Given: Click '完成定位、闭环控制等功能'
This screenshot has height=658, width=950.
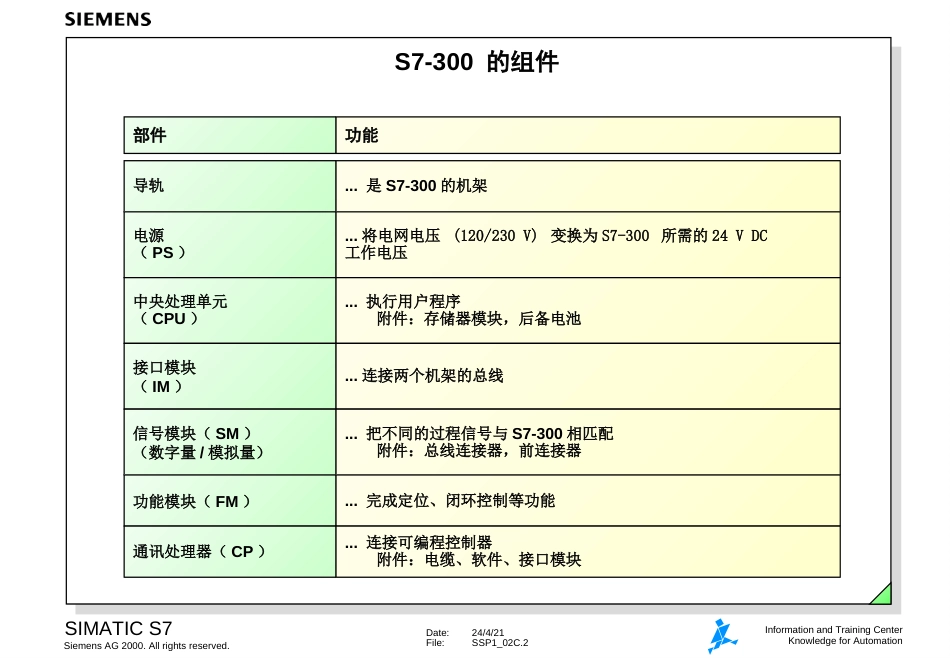Looking at the screenshot, I should [460, 500].
